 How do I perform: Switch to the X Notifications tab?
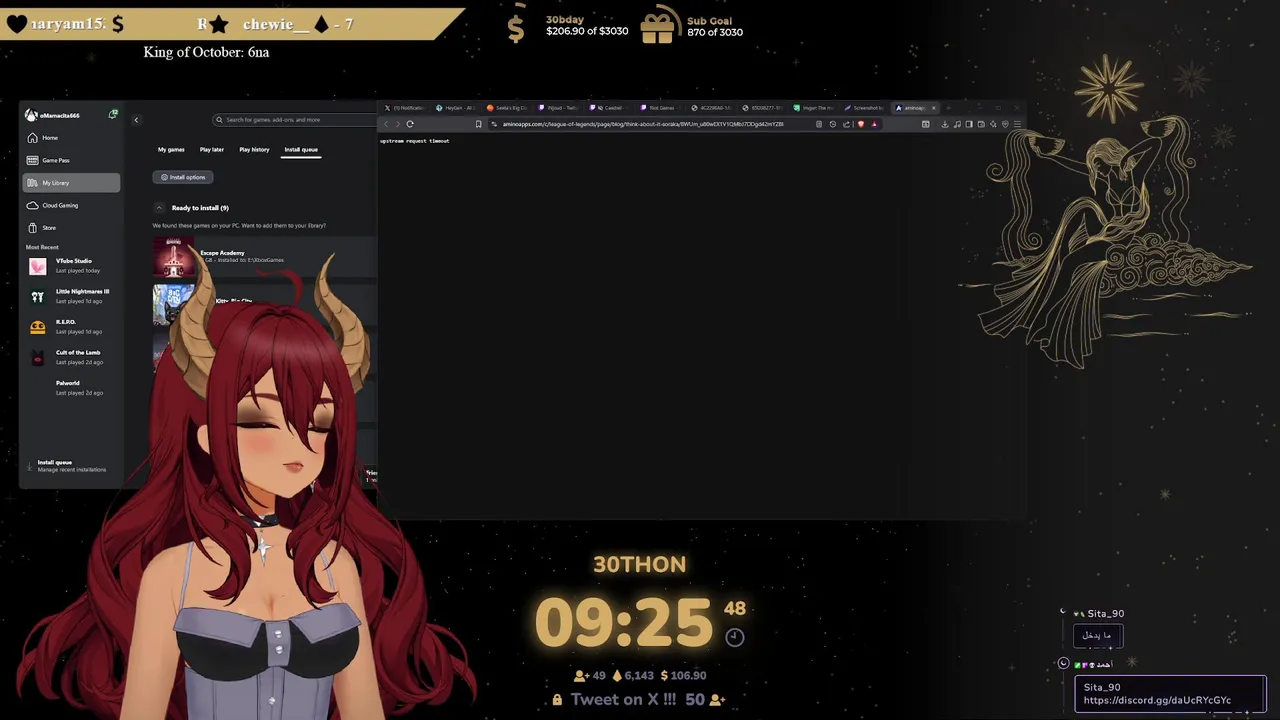click(405, 108)
